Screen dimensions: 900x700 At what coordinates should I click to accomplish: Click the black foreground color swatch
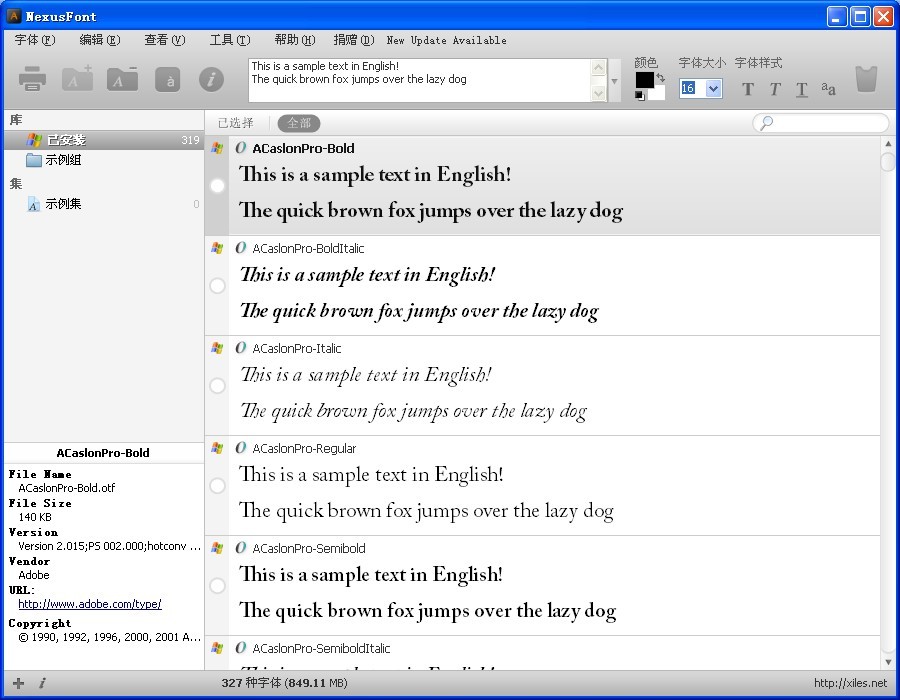click(645, 80)
